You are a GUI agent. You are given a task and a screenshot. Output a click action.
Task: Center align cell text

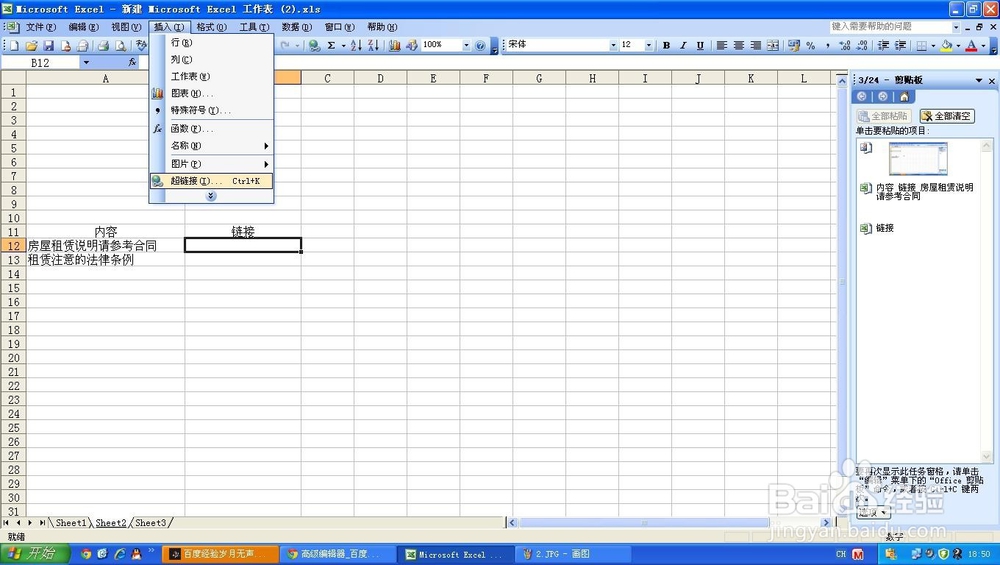tap(739, 45)
